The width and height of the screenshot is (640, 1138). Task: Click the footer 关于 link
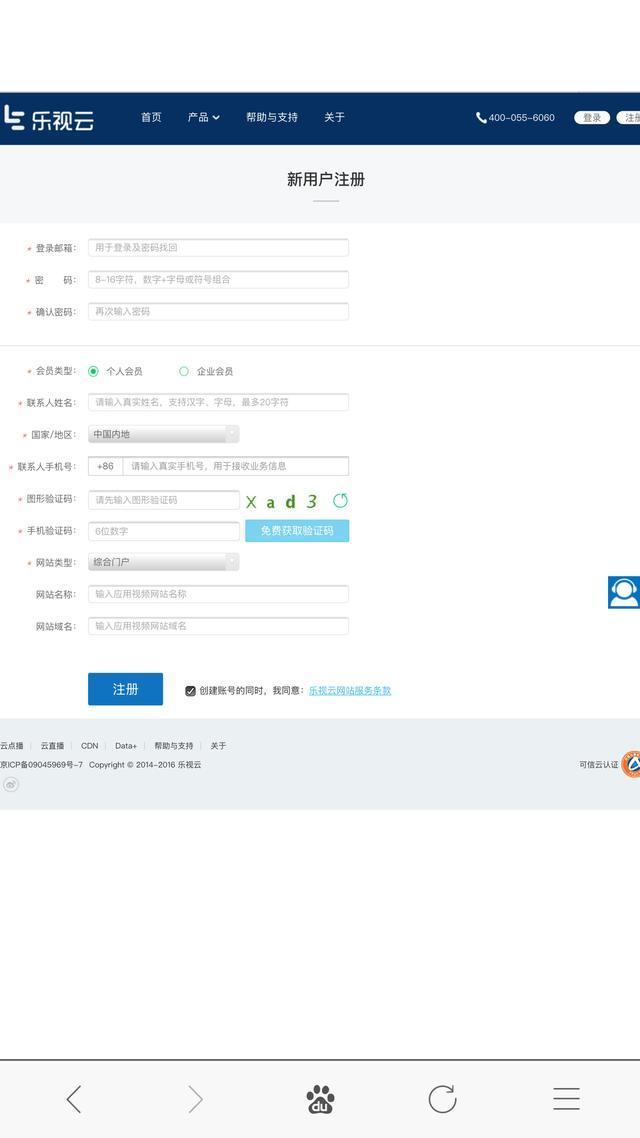[x=218, y=745]
